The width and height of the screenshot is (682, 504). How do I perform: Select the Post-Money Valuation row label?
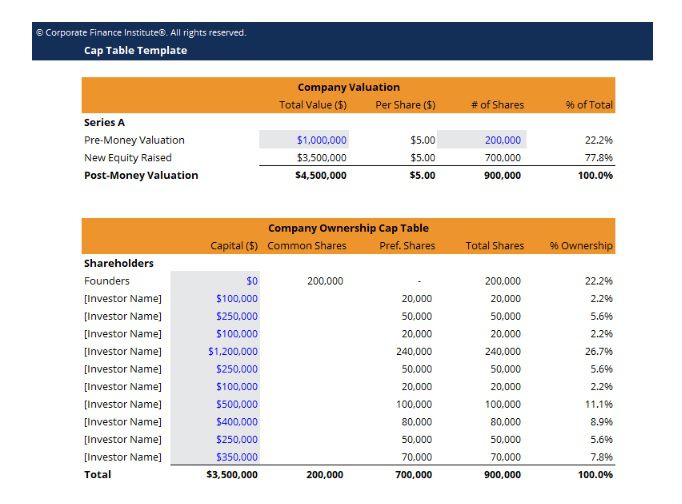tap(141, 175)
